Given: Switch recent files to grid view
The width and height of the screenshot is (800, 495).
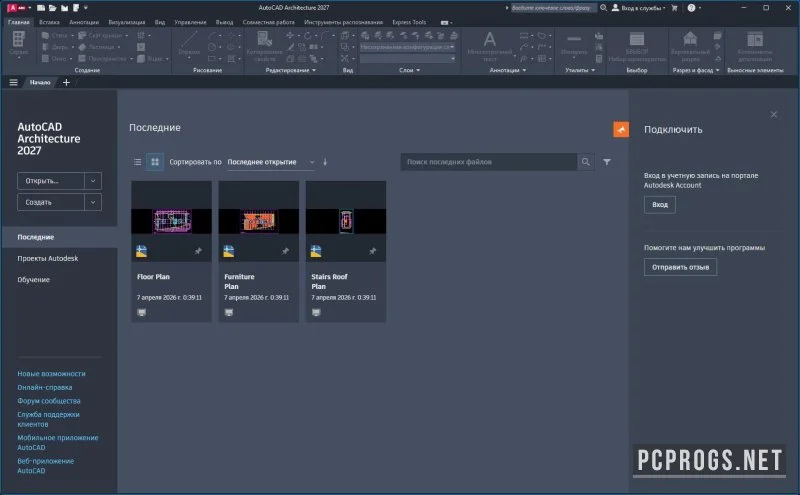Looking at the screenshot, I should pyautogui.click(x=155, y=162).
